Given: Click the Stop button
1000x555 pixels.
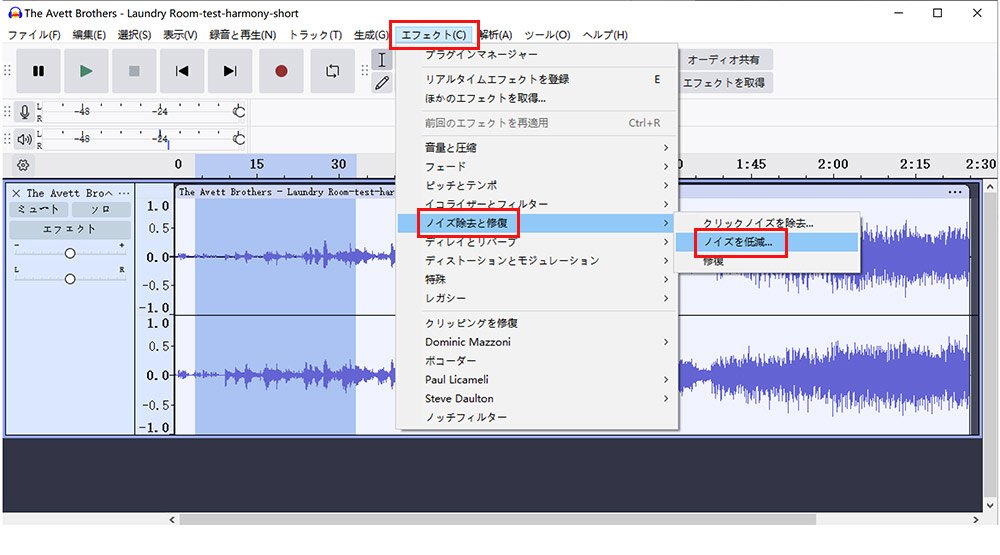Looking at the screenshot, I should [x=134, y=71].
